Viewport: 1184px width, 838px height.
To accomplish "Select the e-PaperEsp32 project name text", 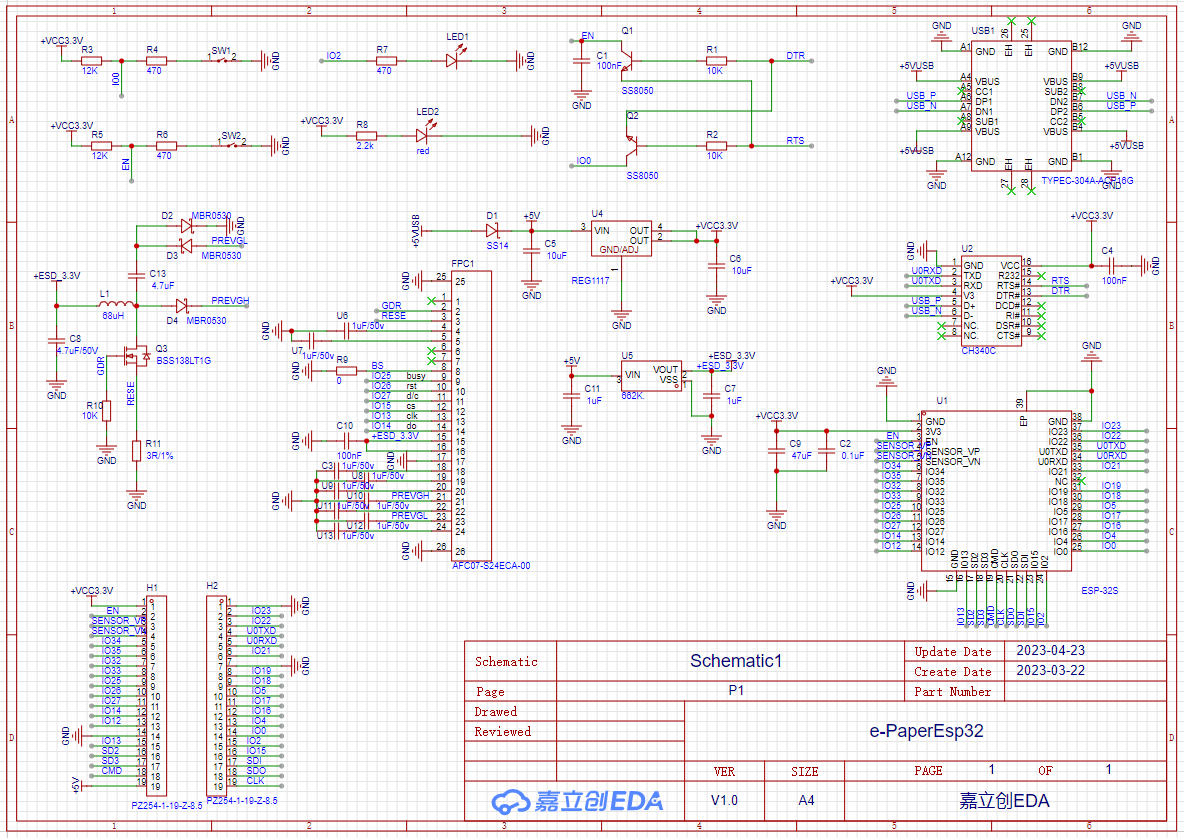I will pos(925,731).
